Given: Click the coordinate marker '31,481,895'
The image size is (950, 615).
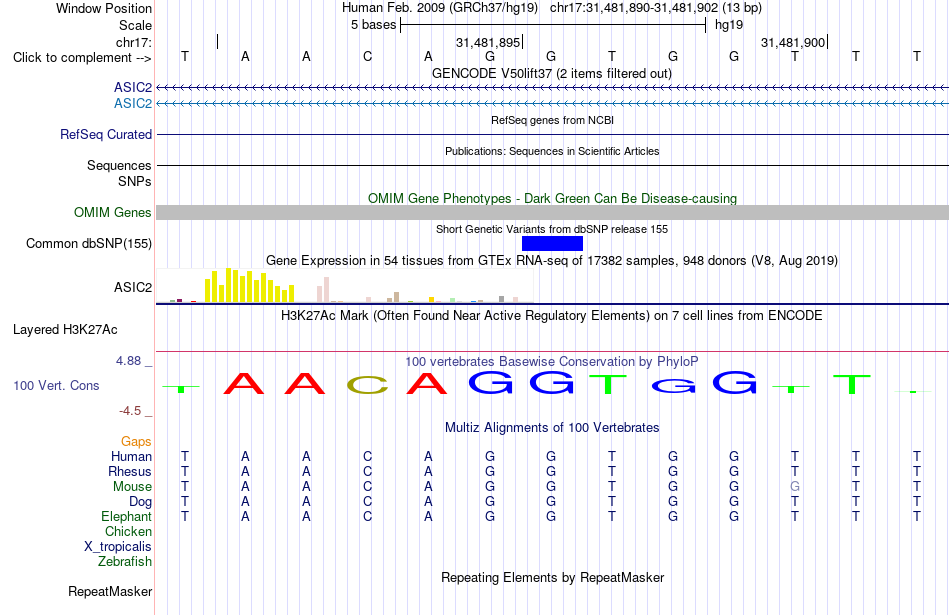Looking at the screenshot, I should 488,42.
